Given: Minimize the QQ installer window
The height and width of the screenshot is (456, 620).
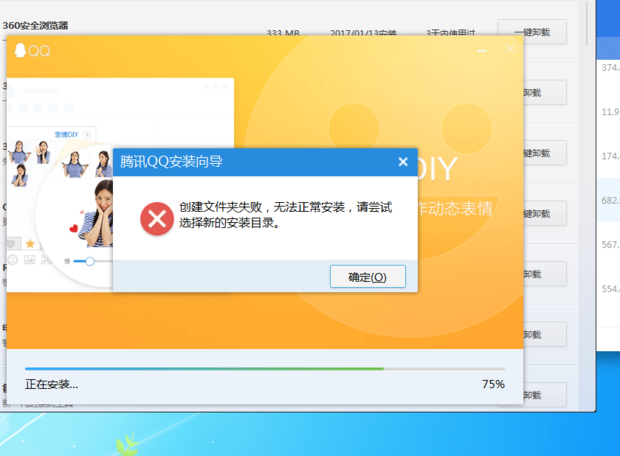Looking at the screenshot, I should [482, 51].
